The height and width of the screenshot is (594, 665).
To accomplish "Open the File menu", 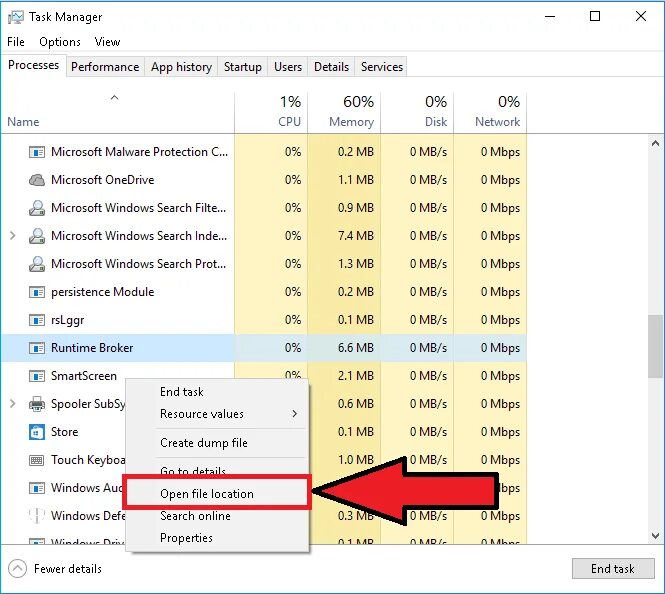I will 16,42.
